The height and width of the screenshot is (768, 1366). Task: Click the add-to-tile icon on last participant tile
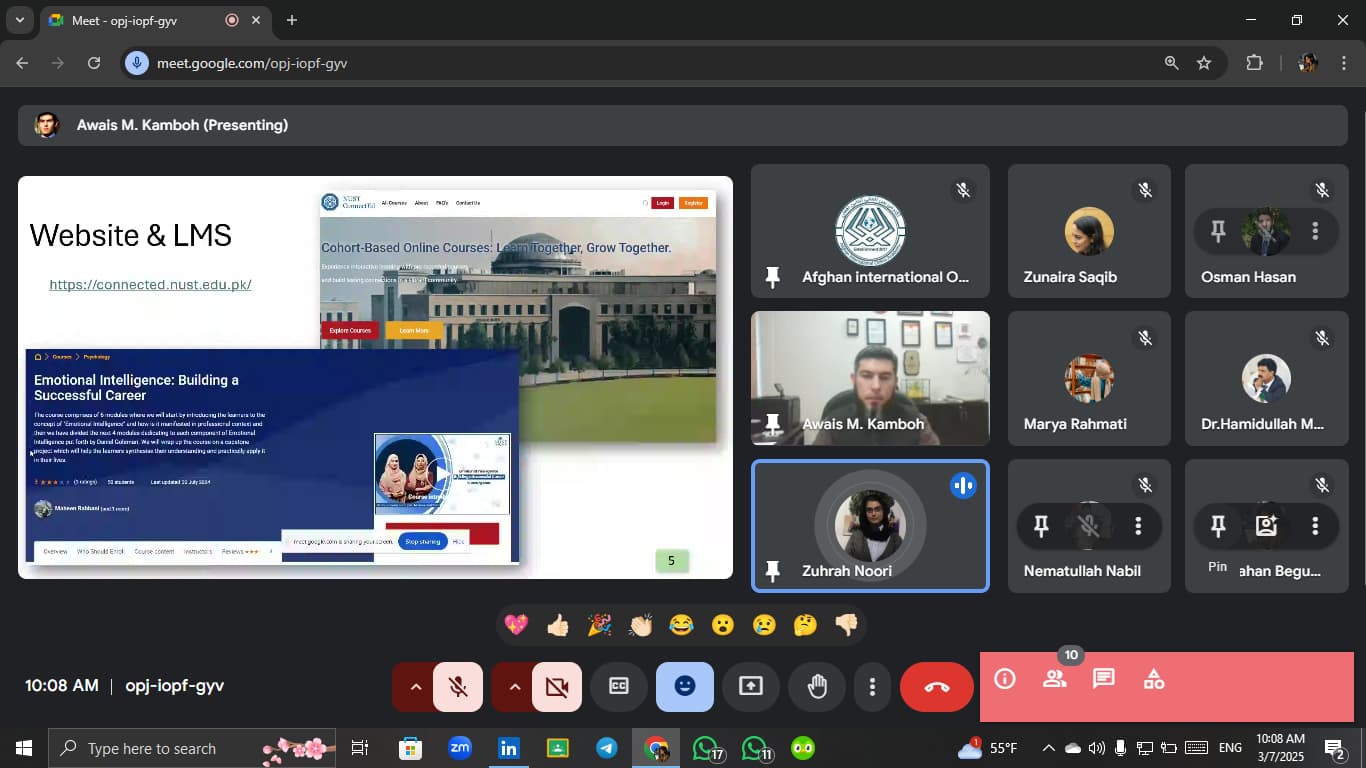coord(1266,526)
